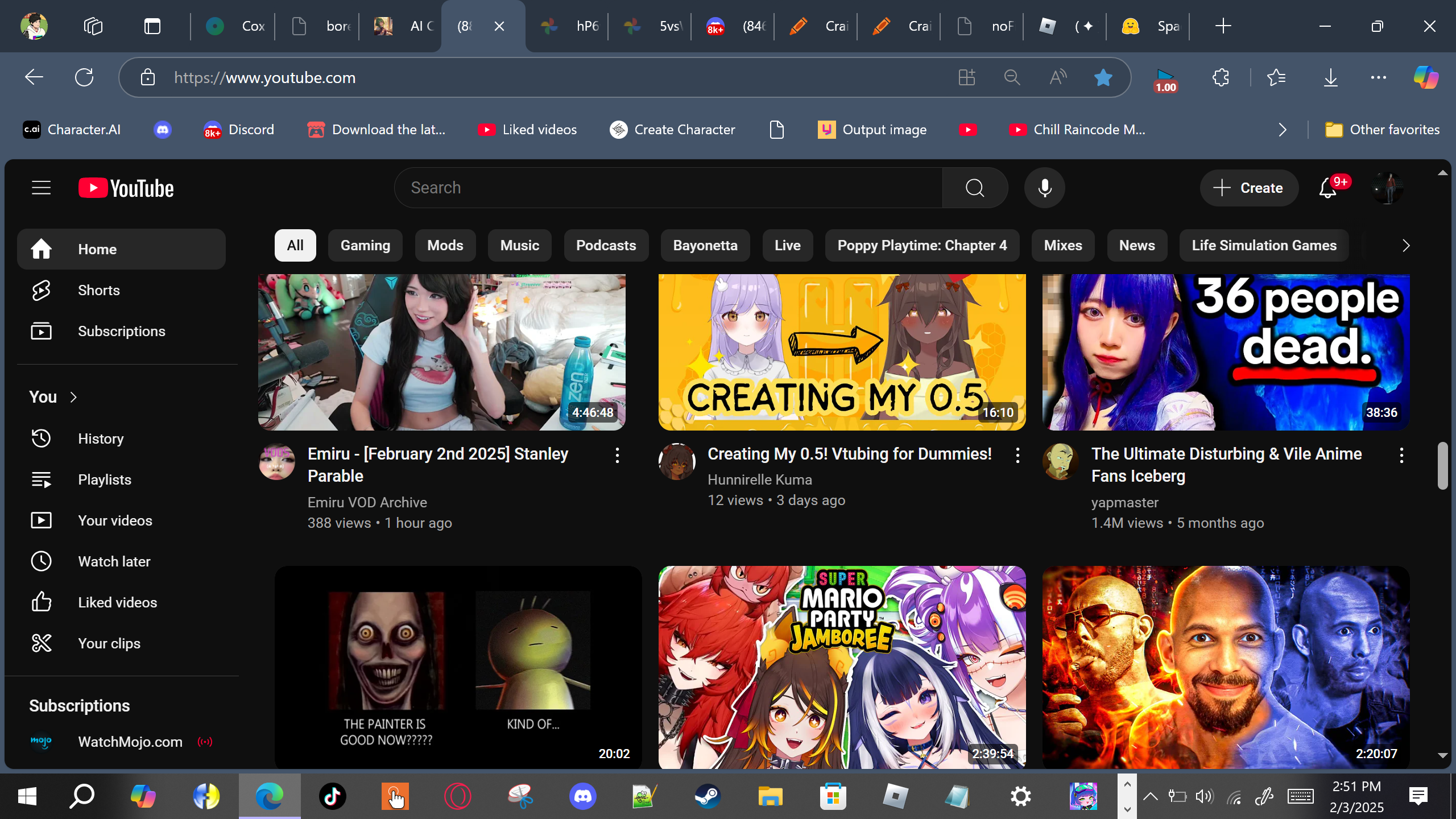Open Discord from the taskbar

583,796
